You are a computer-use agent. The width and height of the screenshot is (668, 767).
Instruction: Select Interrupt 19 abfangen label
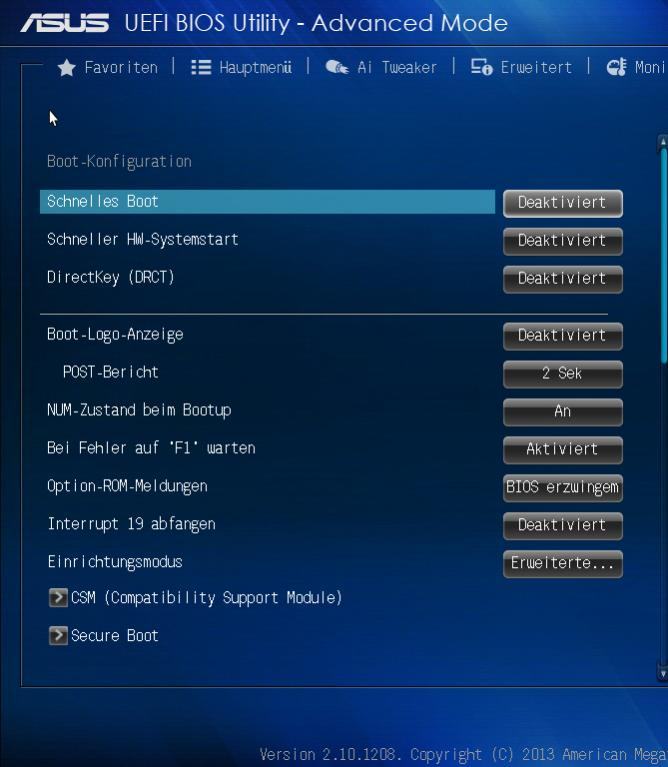coord(132,524)
